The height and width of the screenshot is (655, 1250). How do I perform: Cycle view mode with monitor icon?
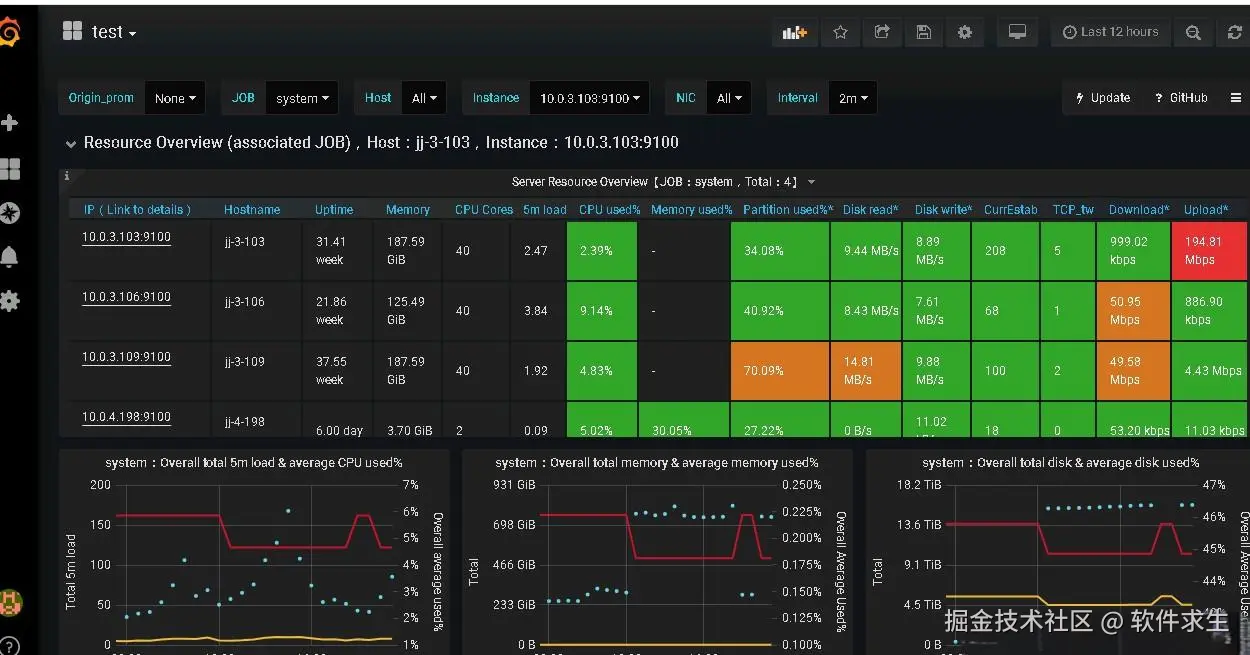pyautogui.click(x=1017, y=33)
